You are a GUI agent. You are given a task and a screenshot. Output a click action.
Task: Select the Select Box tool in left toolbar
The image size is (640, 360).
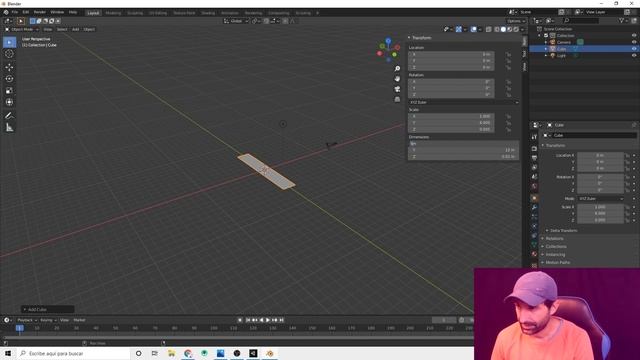point(9,42)
